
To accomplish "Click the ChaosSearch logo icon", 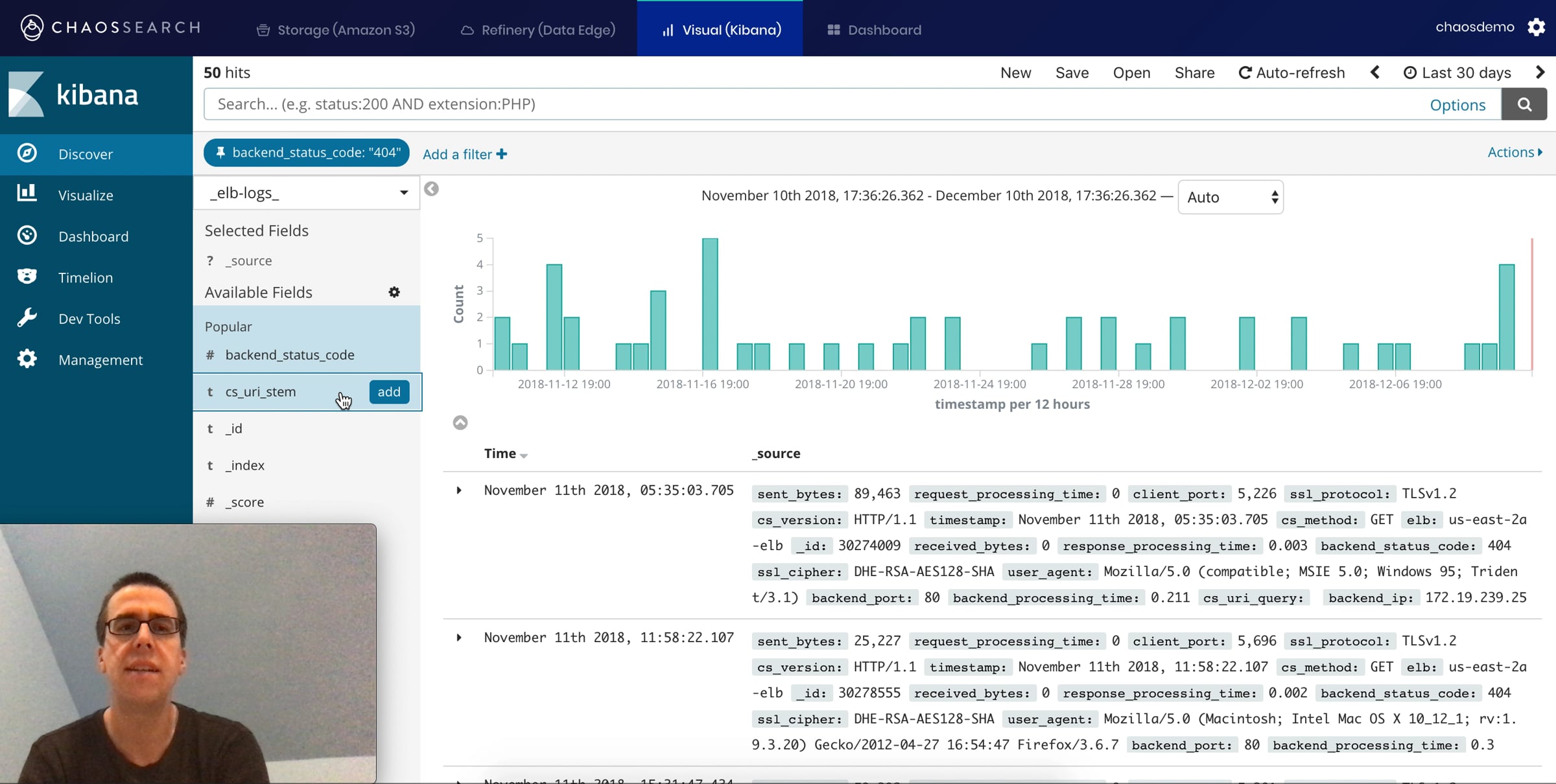I will point(32,28).
